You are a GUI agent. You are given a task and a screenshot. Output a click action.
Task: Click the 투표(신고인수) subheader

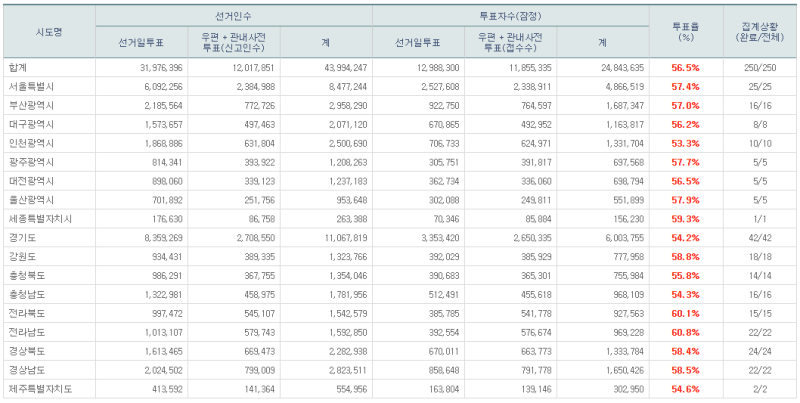(x=234, y=47)
